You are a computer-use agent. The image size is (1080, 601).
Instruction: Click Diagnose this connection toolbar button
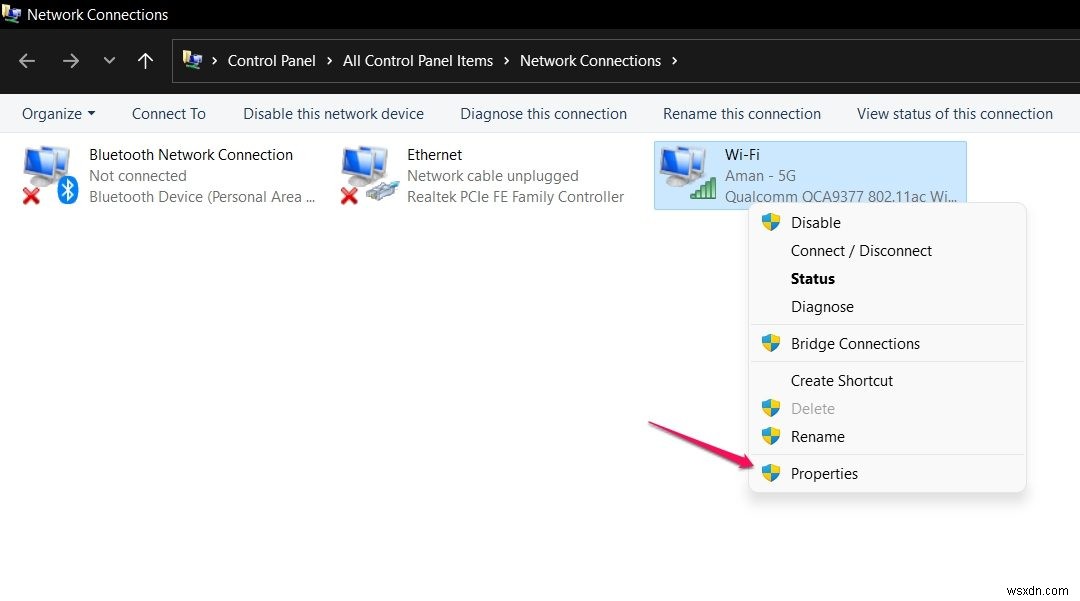(543, 114)
